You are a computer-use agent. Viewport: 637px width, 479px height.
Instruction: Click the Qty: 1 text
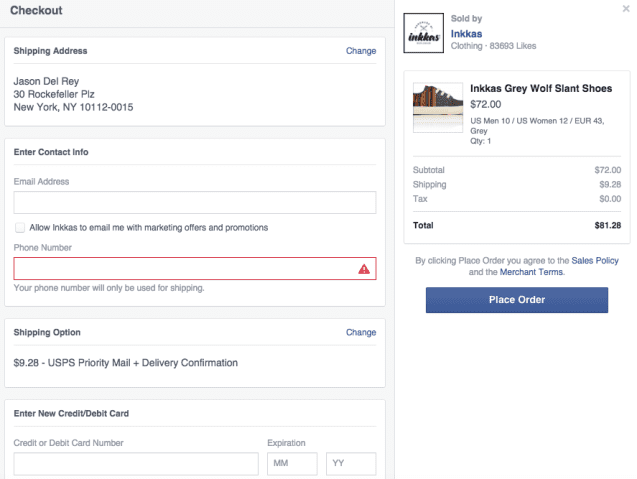pyautogui.click(x=481, y=141)
